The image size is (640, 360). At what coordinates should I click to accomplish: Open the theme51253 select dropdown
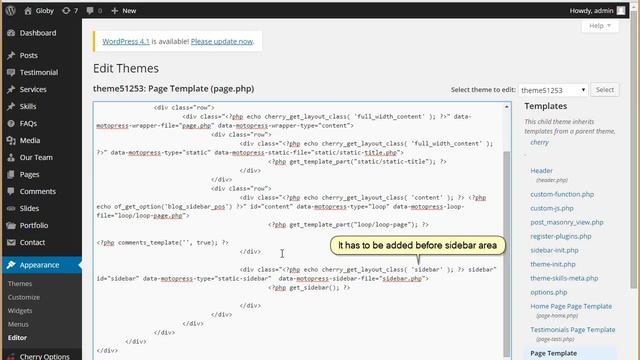pyautogui.click(x=553, y=90)
